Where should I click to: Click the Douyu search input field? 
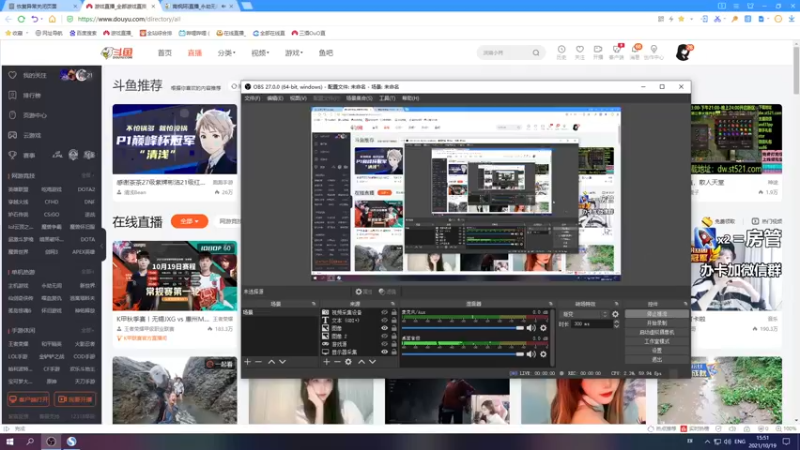pos(505,53)
